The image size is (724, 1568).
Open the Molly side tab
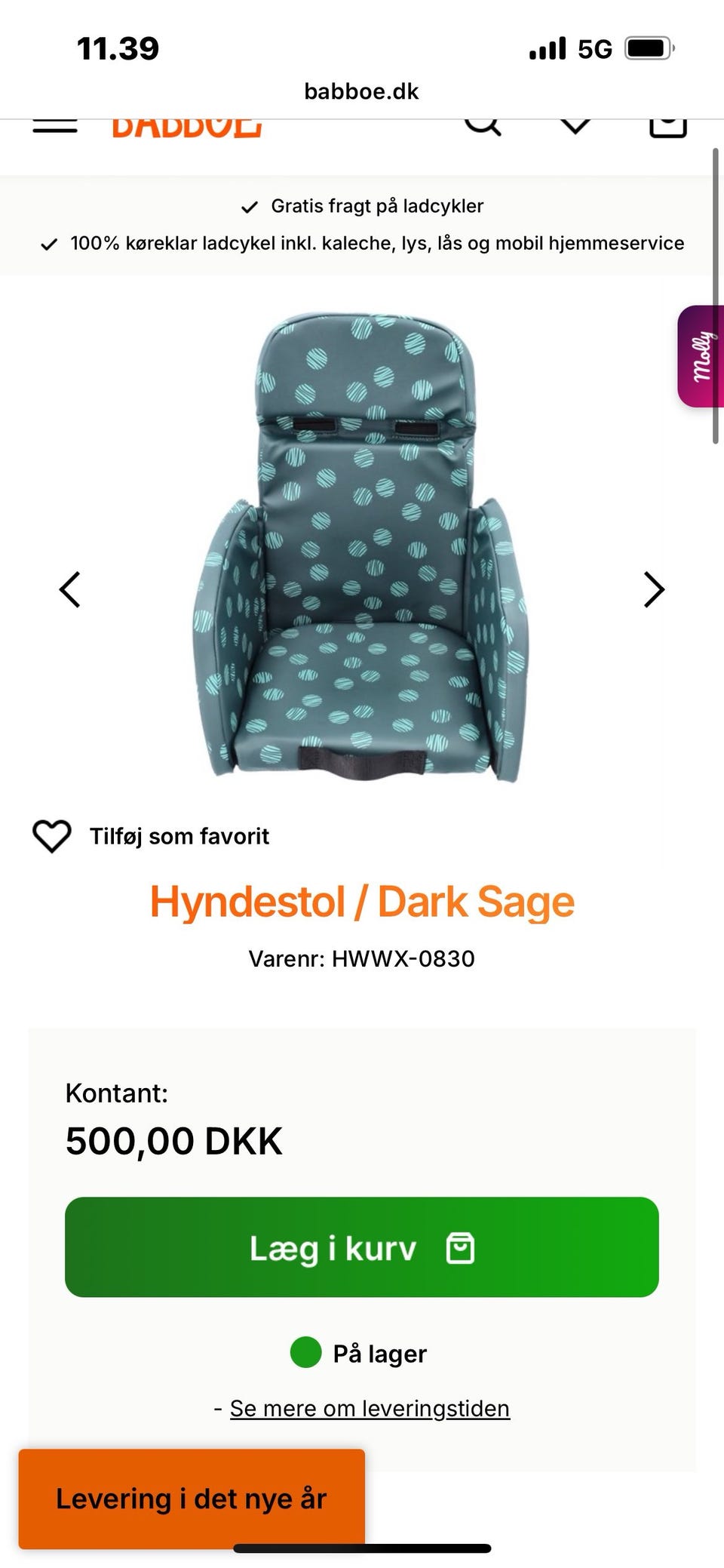(701, 356)
